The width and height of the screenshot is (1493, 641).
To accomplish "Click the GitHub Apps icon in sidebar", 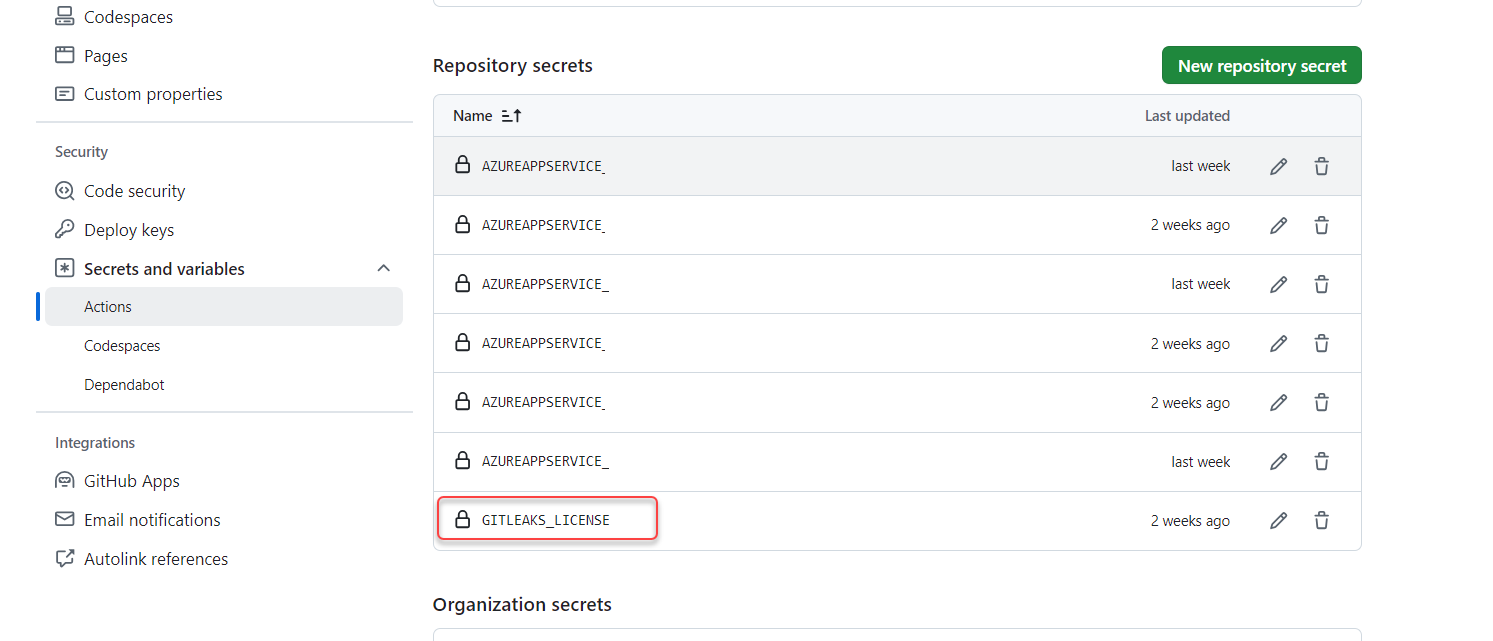I will 65,481.
